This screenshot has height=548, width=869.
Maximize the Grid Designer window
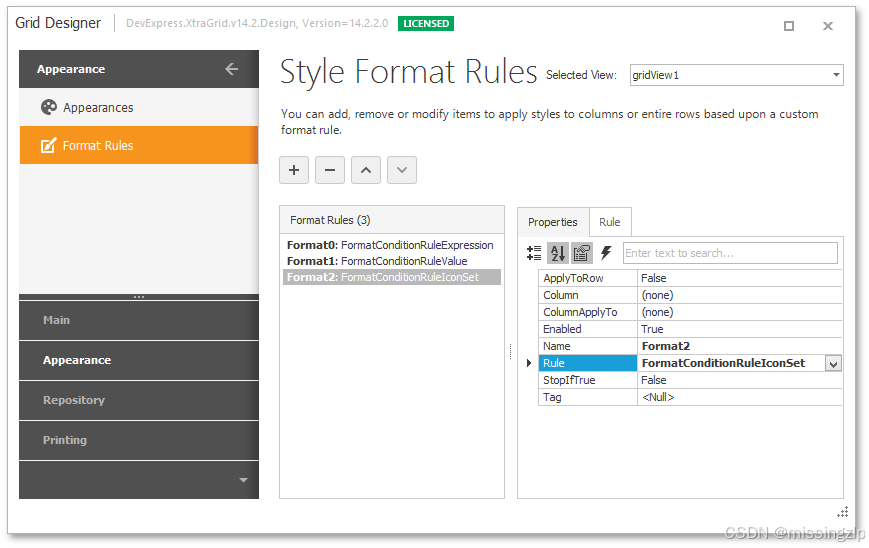pyautogui.click(x=789, y=25)
